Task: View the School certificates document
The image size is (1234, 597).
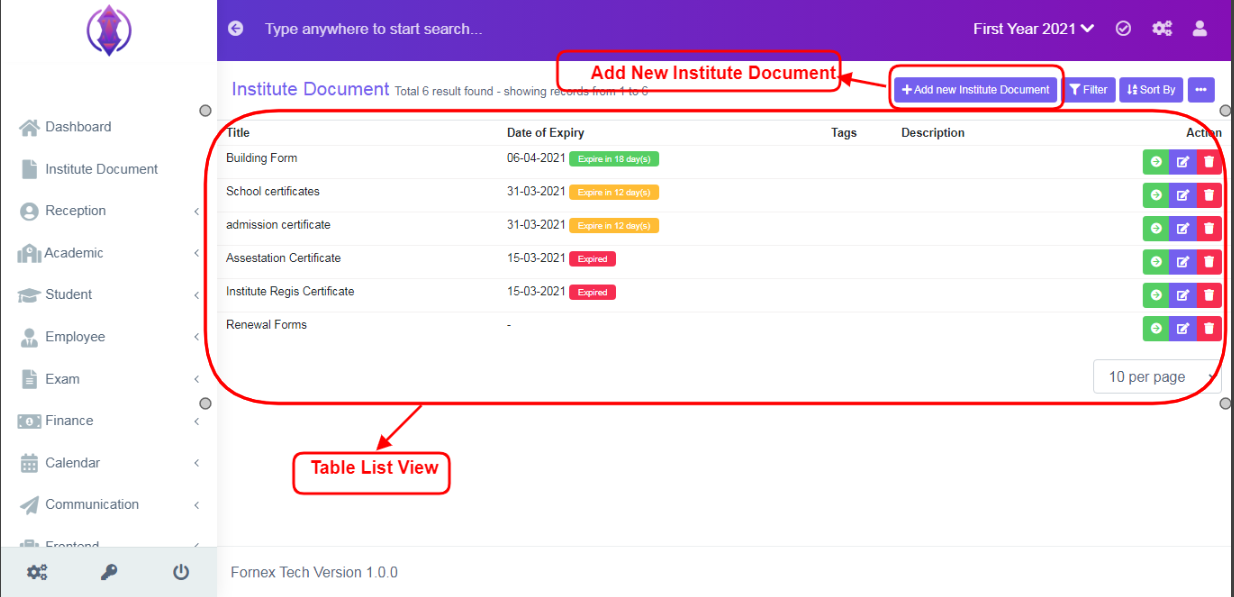Action: coord(1156,195)
